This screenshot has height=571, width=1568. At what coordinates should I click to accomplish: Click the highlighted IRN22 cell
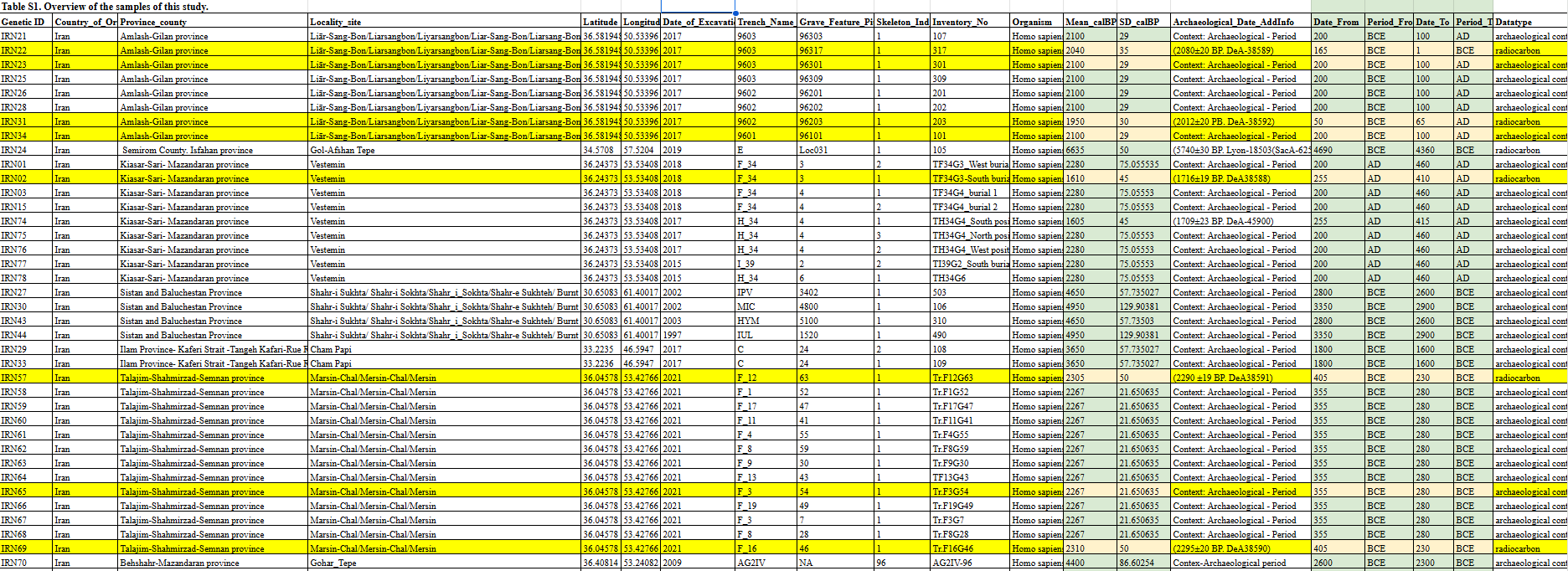pyautogui.click(x=26, y=50)
